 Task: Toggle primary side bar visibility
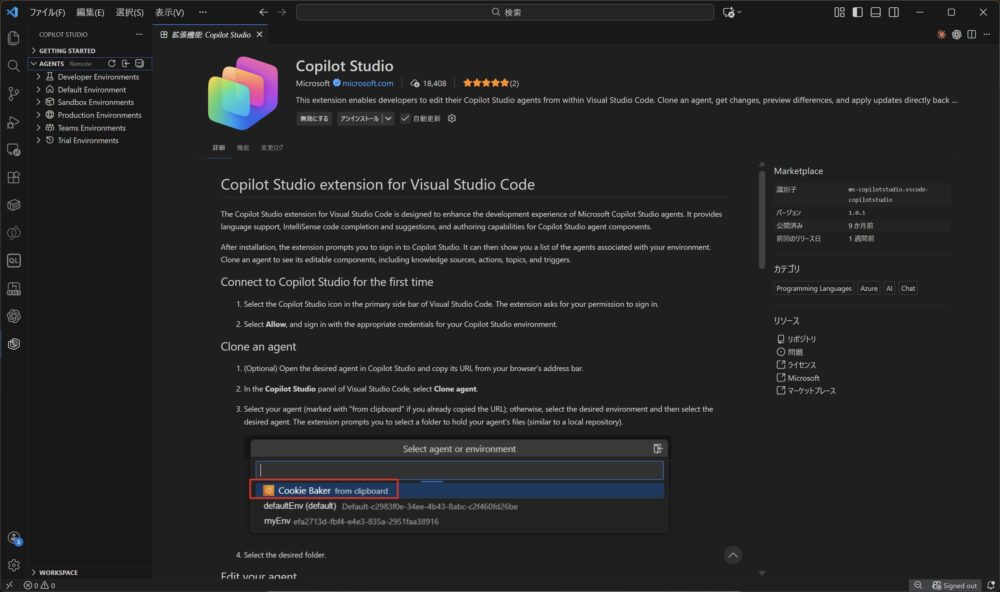[x=857, y=12]
